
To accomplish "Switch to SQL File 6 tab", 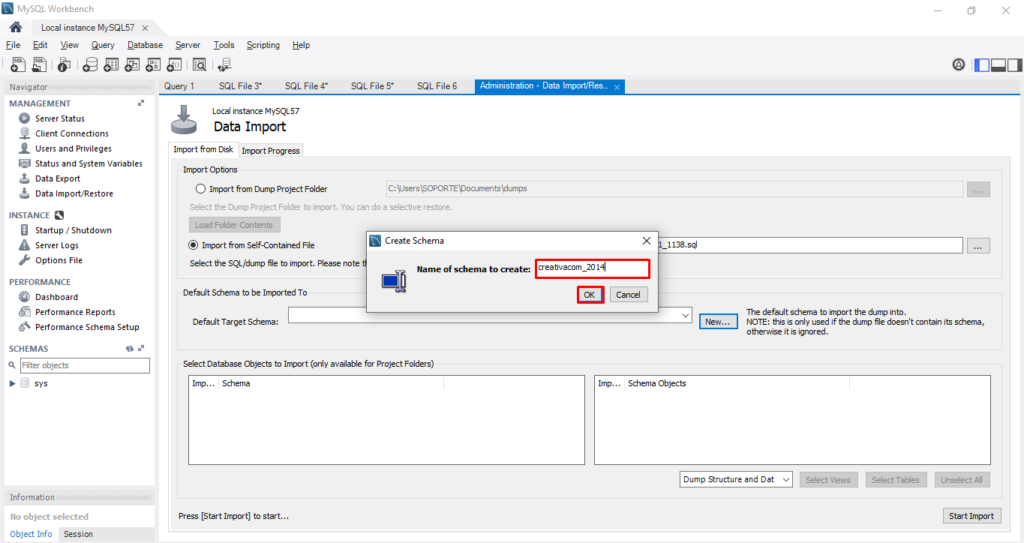I will click(437, 86).
